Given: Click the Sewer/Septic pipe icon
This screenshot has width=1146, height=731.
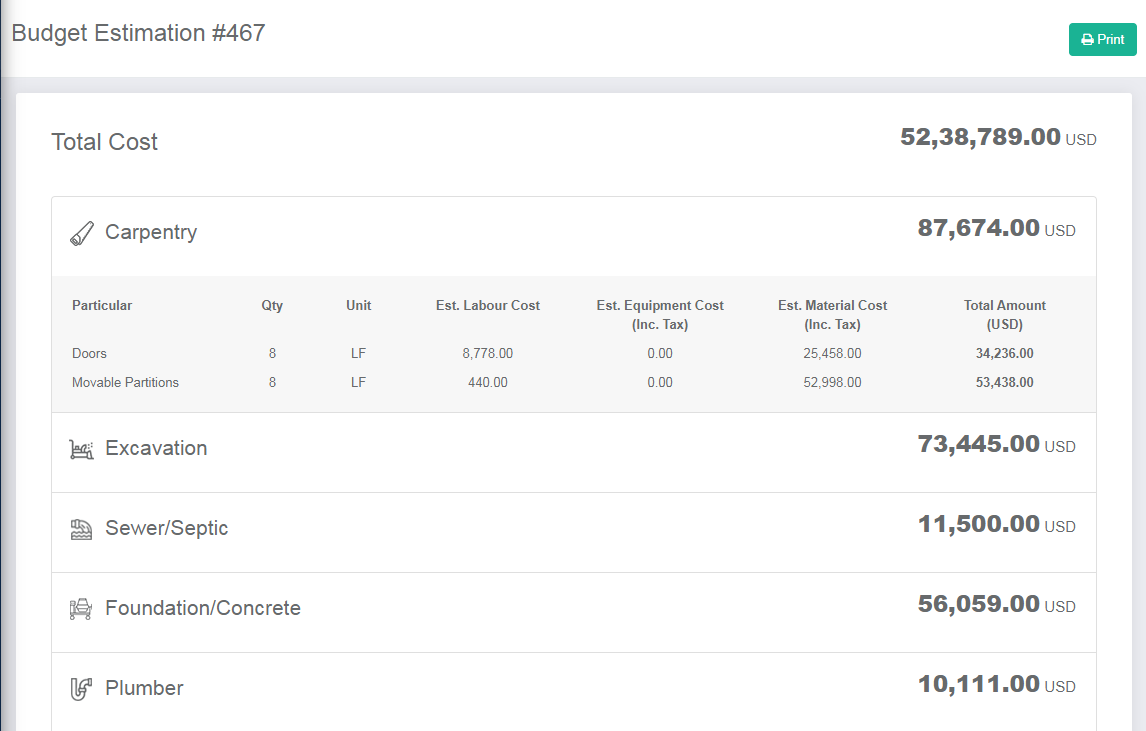Looking at the screenshot, I should click(82, 529).
